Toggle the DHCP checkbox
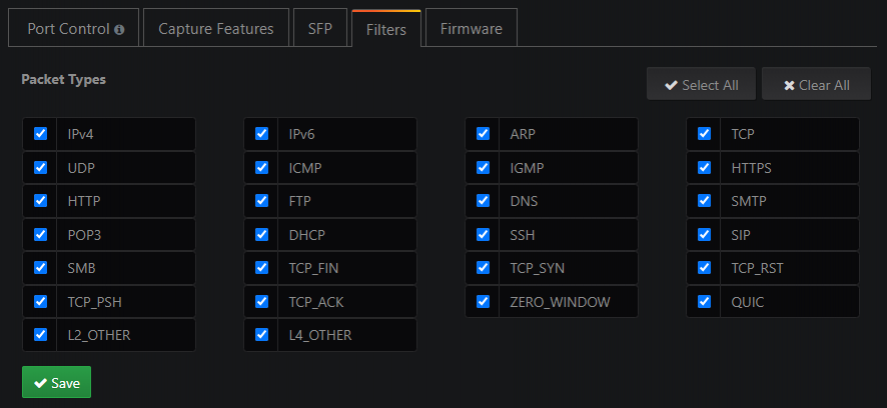 (x=262, y=234)
